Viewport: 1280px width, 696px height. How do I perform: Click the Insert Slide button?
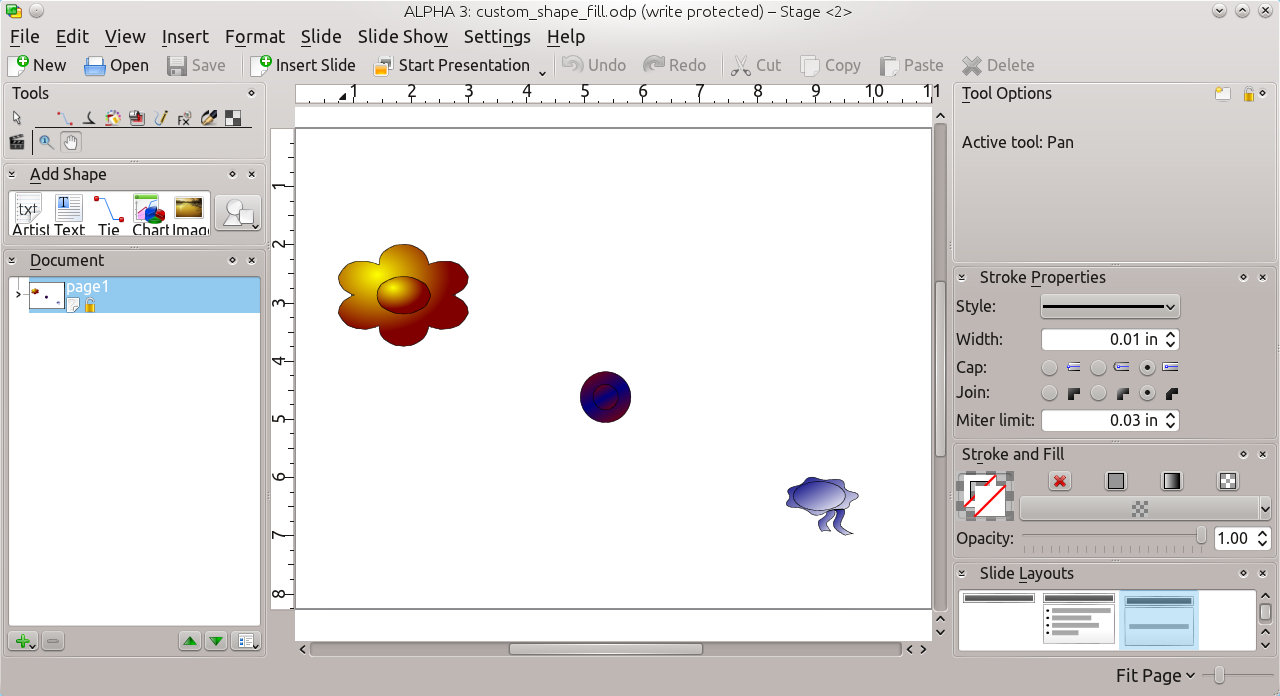pos(304,65)
